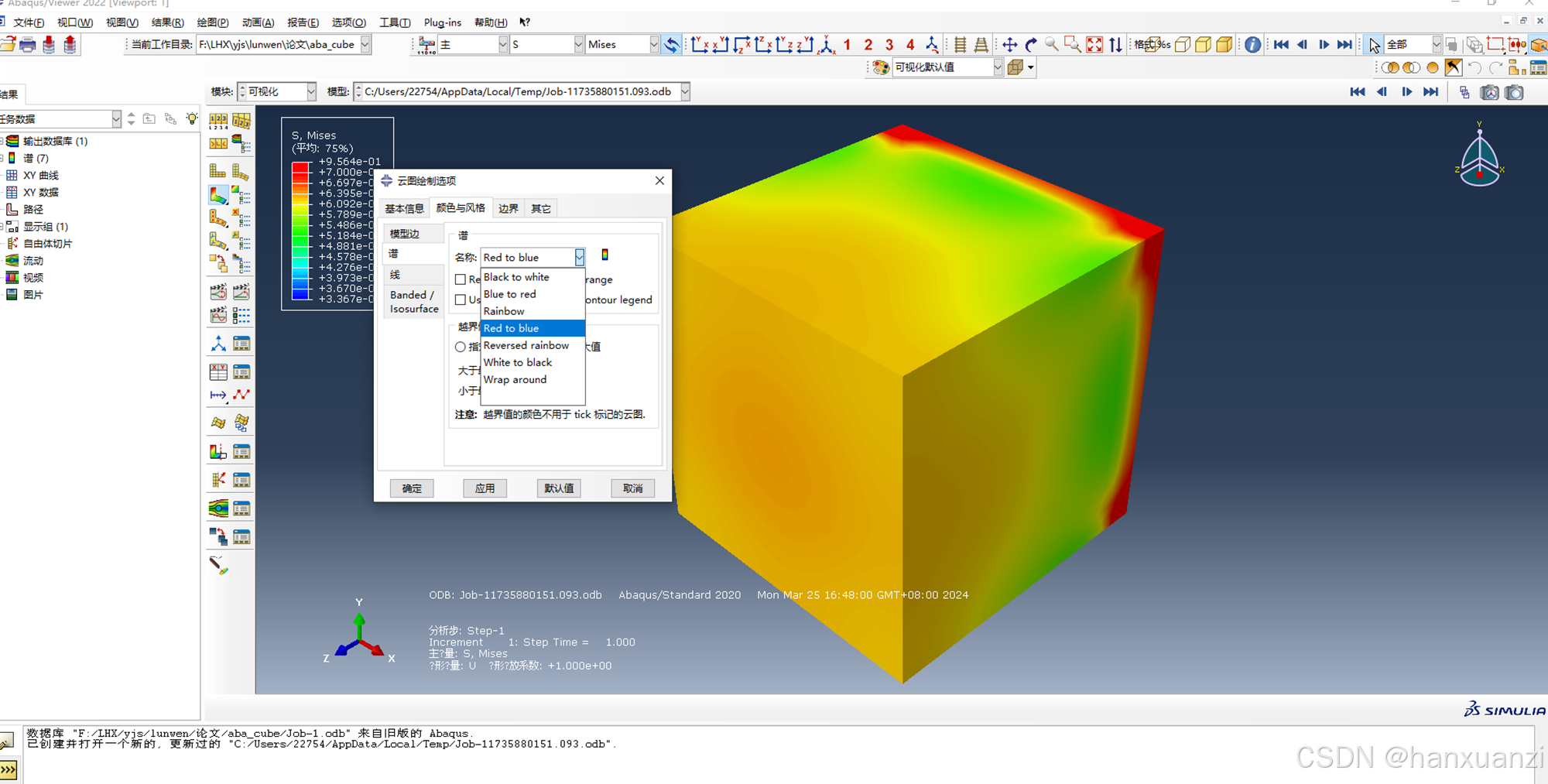Click the Create XY Data tool
Viewport: 1548px width, 784px height.
[218, 372]
